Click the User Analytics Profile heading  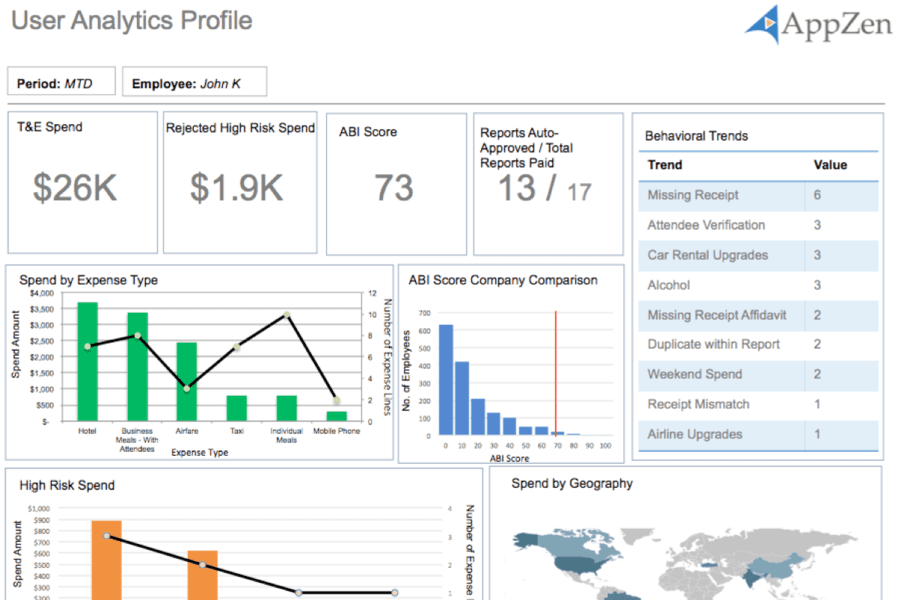[x=131, y=21]
